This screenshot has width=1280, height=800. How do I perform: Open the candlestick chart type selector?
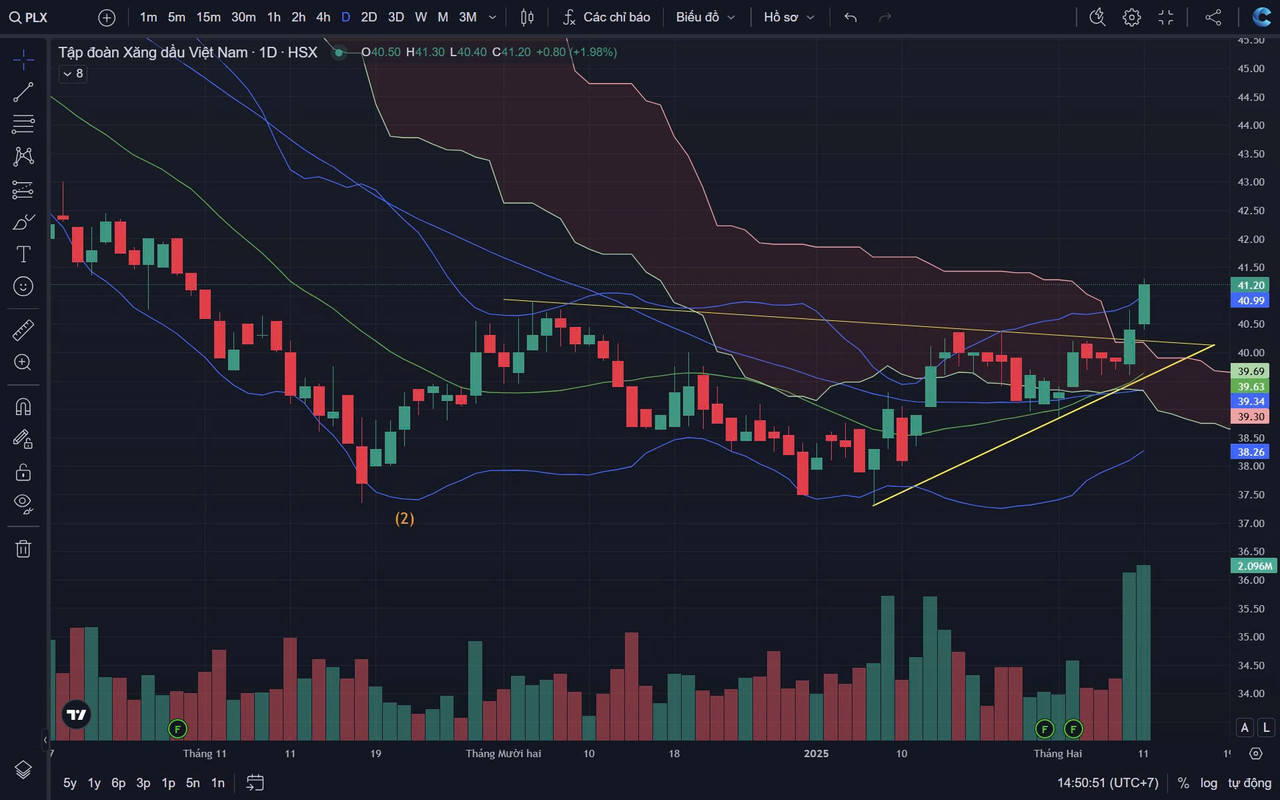527,17
